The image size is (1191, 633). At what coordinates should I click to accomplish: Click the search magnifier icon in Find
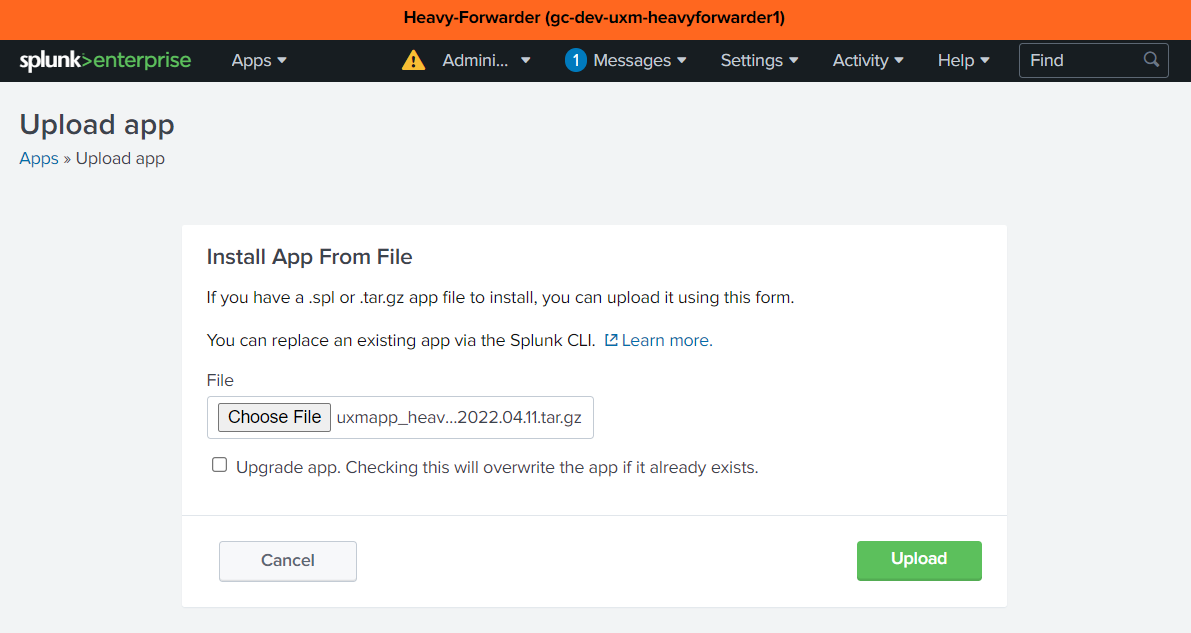pyautogui.click(x=1152, y=59)
